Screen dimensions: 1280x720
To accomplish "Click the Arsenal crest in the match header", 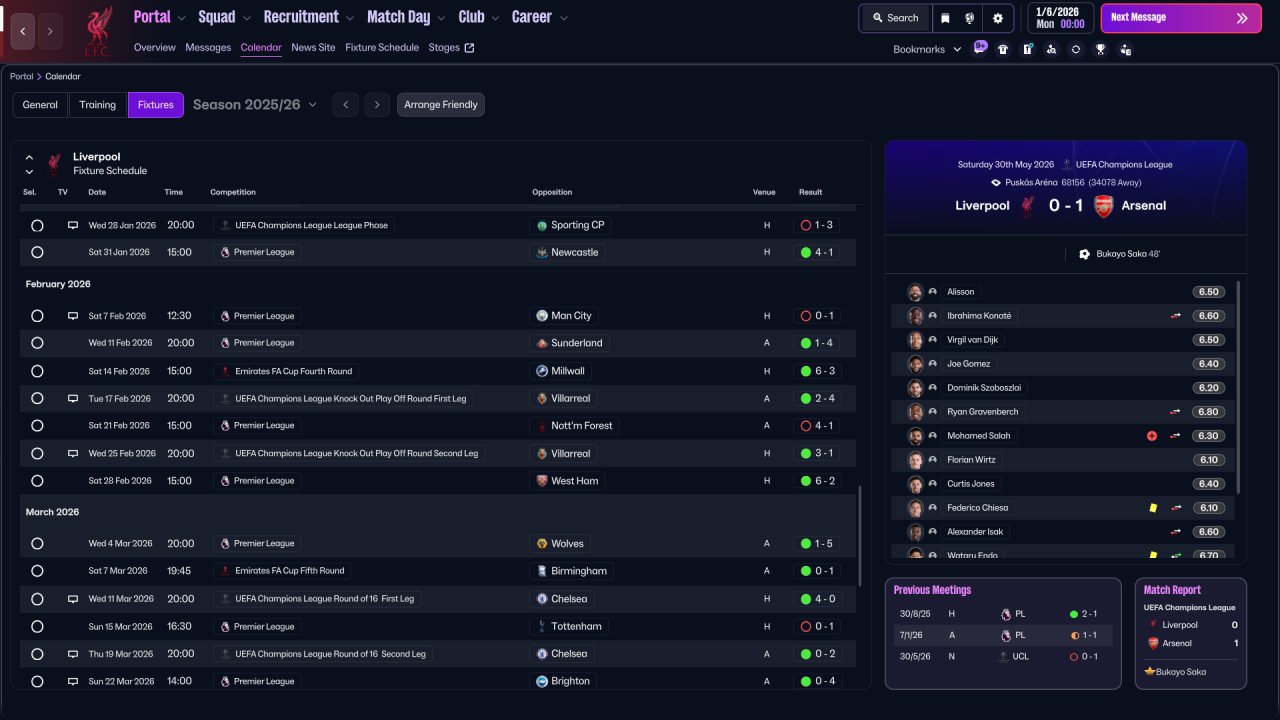I will coord(1104,206).
